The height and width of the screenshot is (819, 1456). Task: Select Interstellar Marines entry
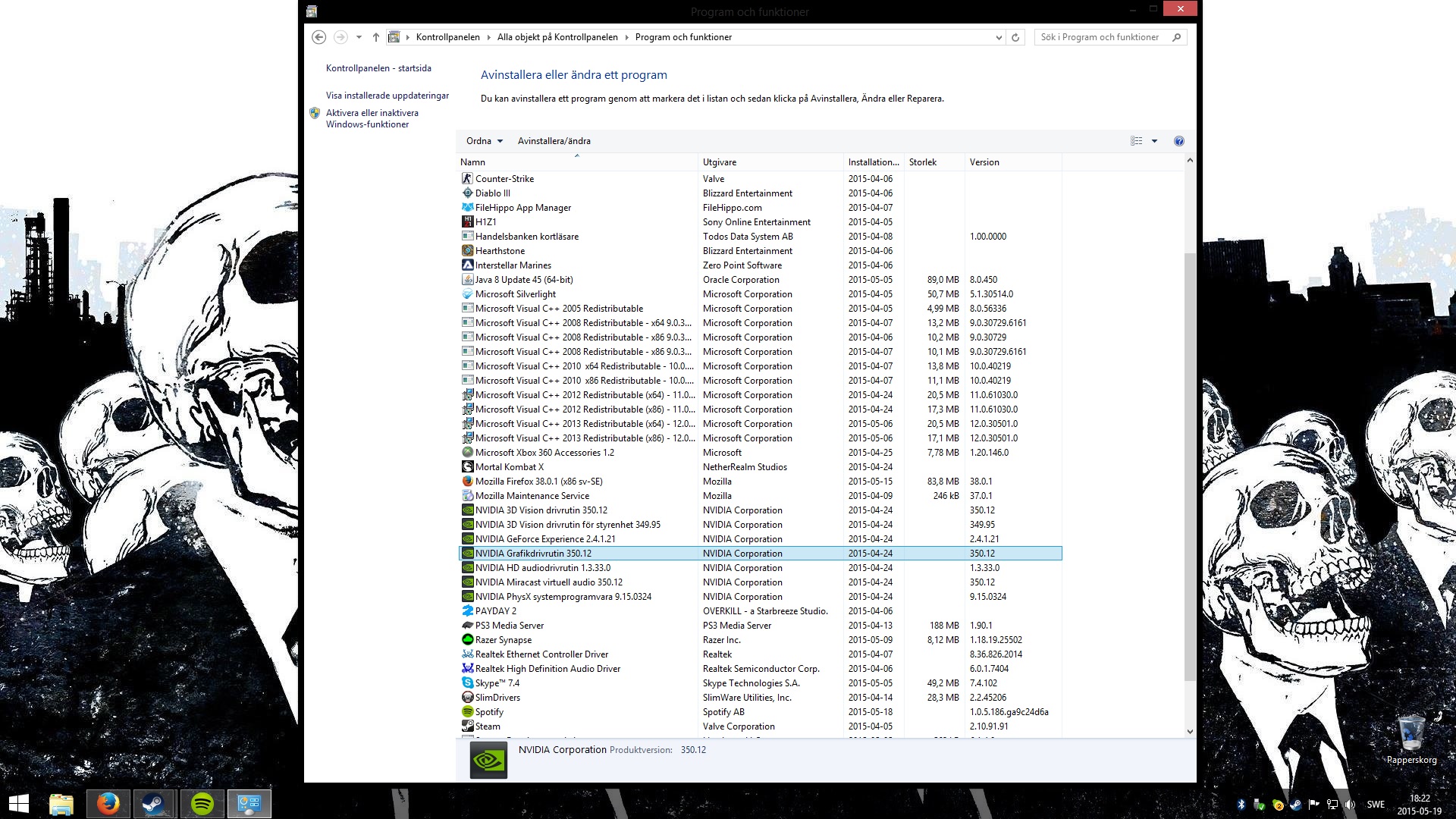[x=760, y=265]
